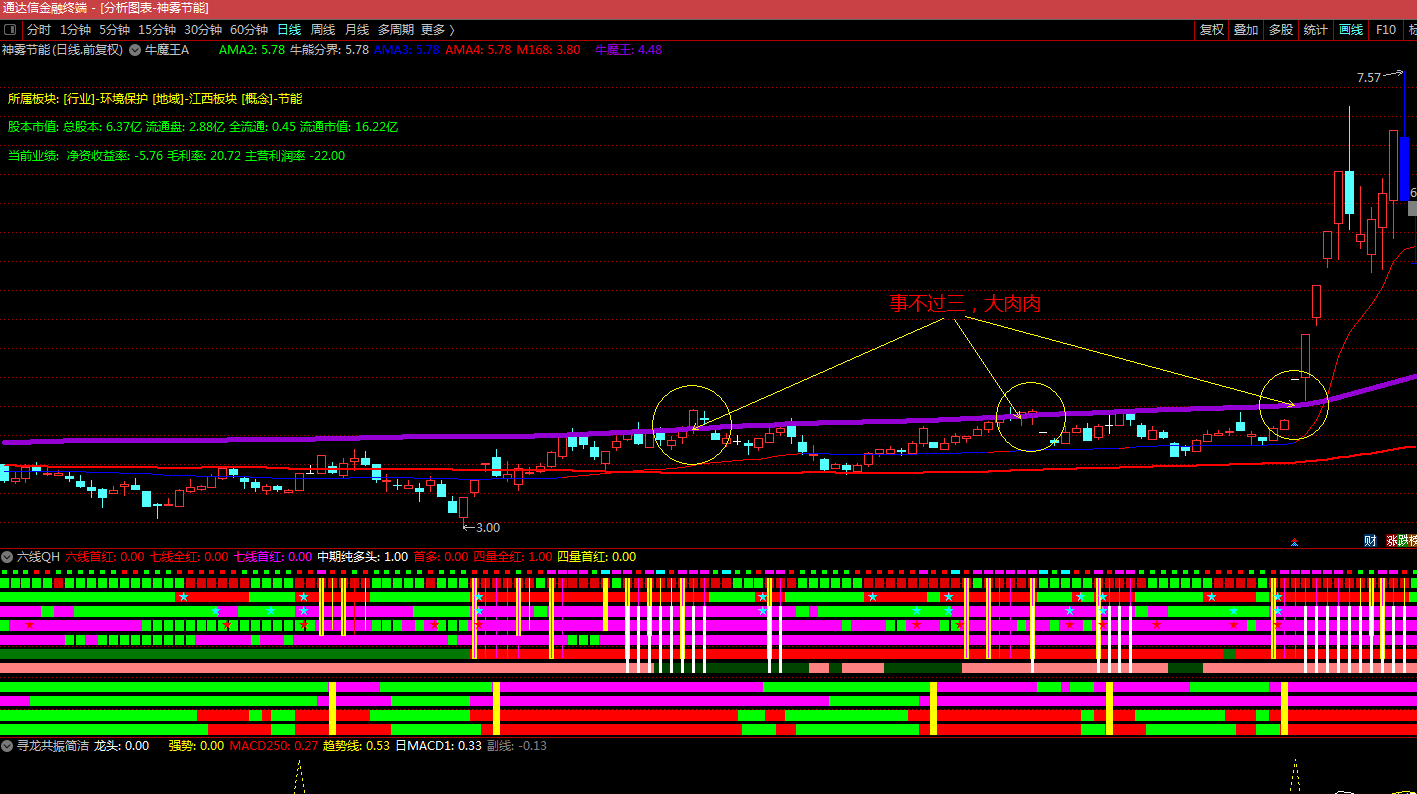The height and width of the screenshot is (794, 1417).
Task: Click the 涨 rise marker icon
Action: tap(1391, 540)
